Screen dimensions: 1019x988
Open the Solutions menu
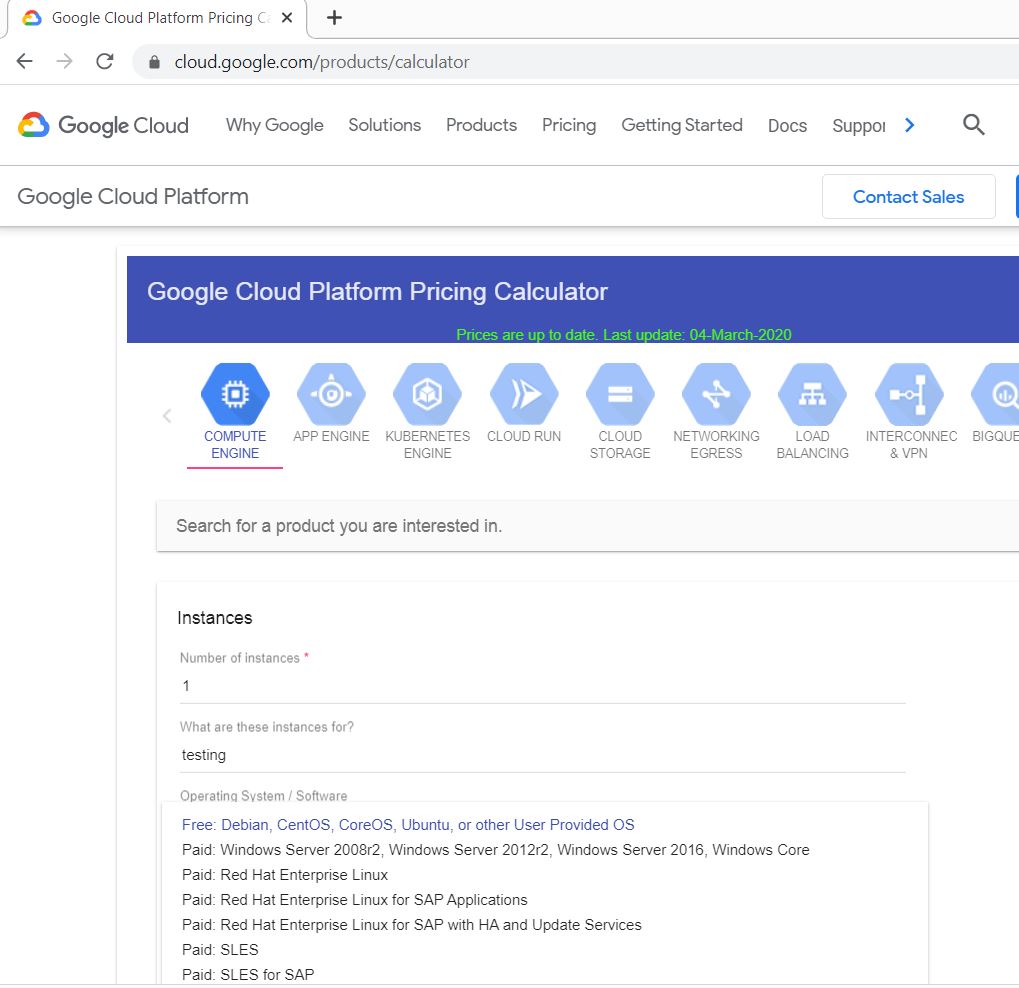[x=385, y=125]
